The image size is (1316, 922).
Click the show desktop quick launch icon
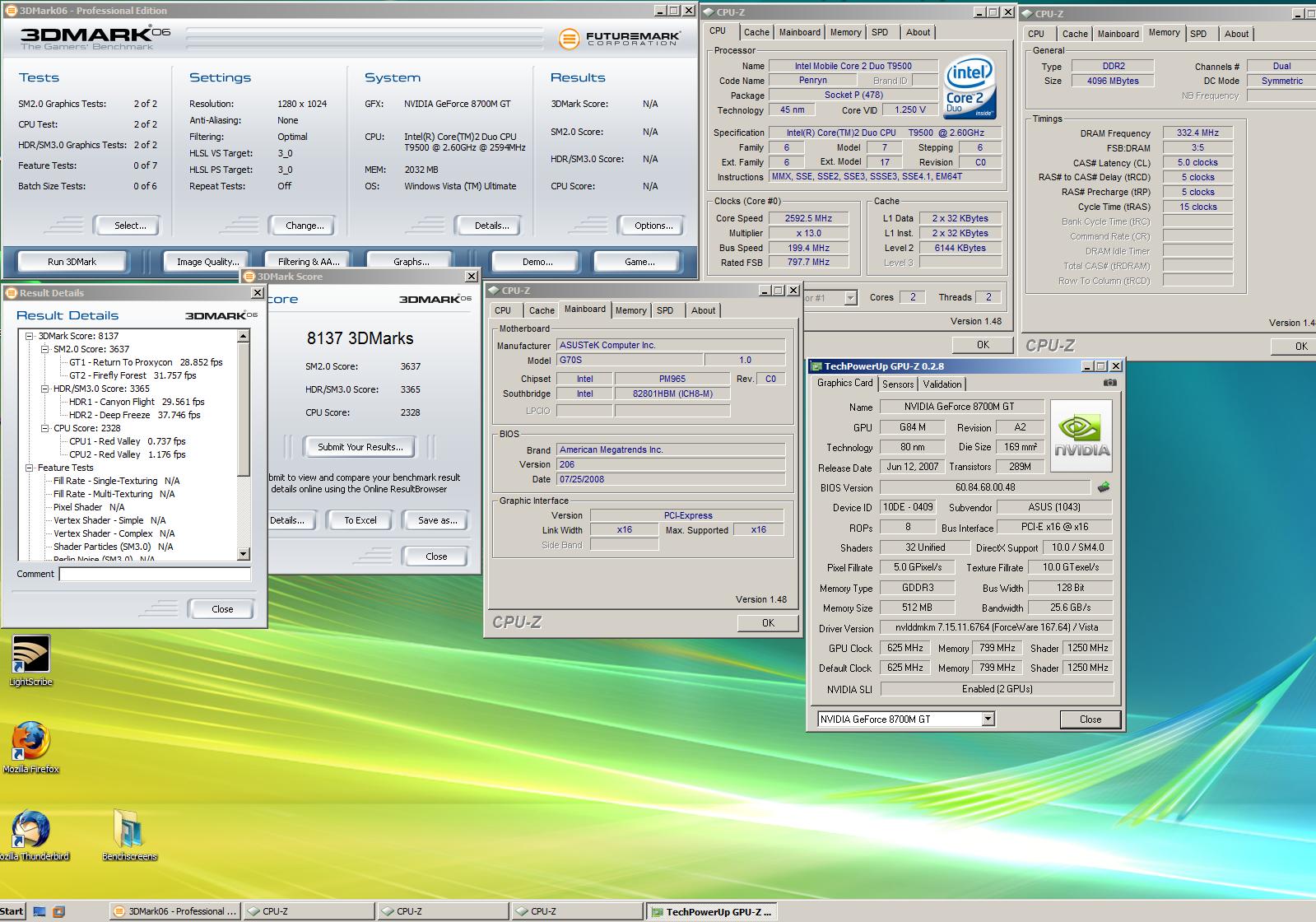(x=40, y=912)
